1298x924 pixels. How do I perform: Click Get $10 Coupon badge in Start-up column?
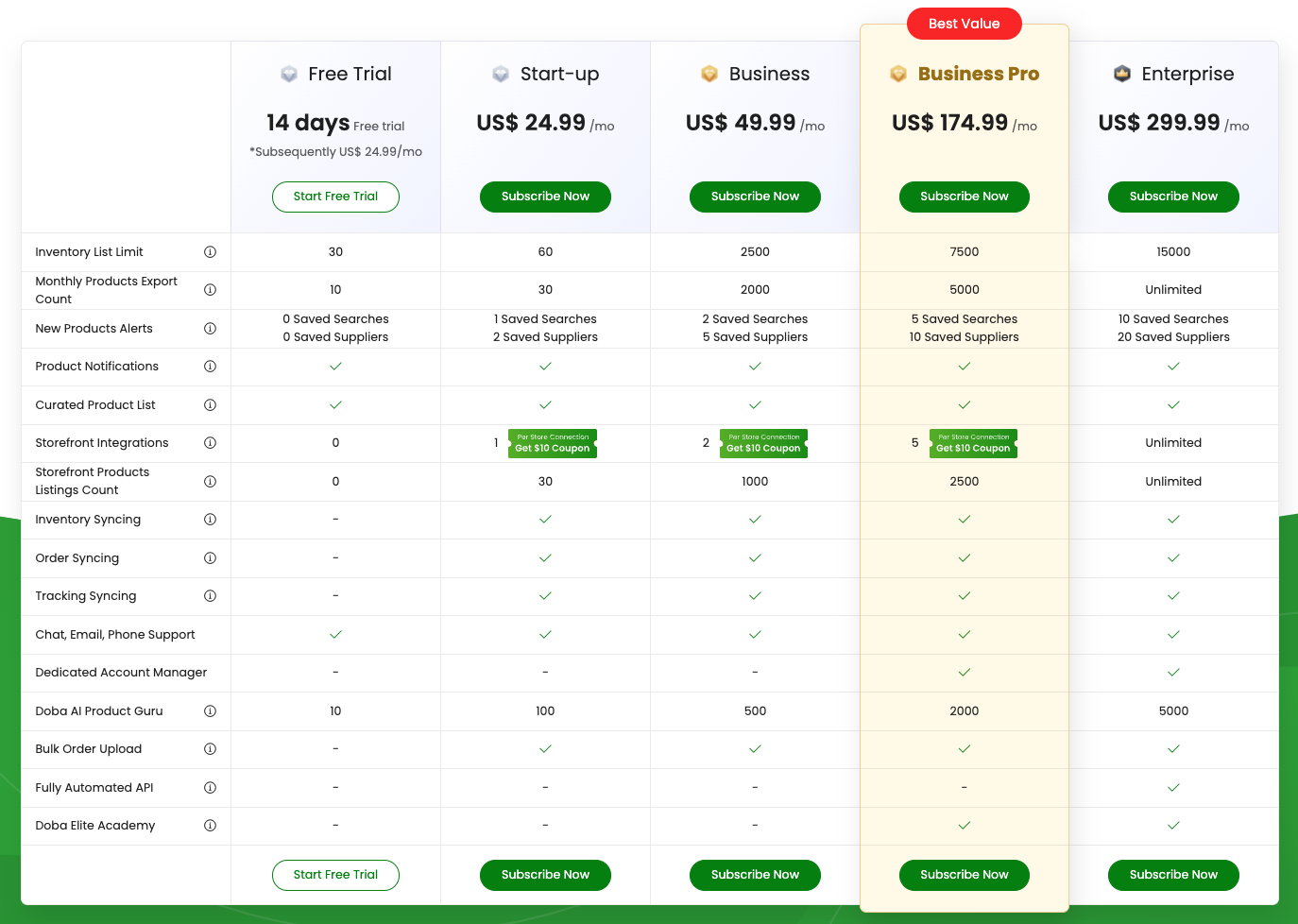pos(553,444)
